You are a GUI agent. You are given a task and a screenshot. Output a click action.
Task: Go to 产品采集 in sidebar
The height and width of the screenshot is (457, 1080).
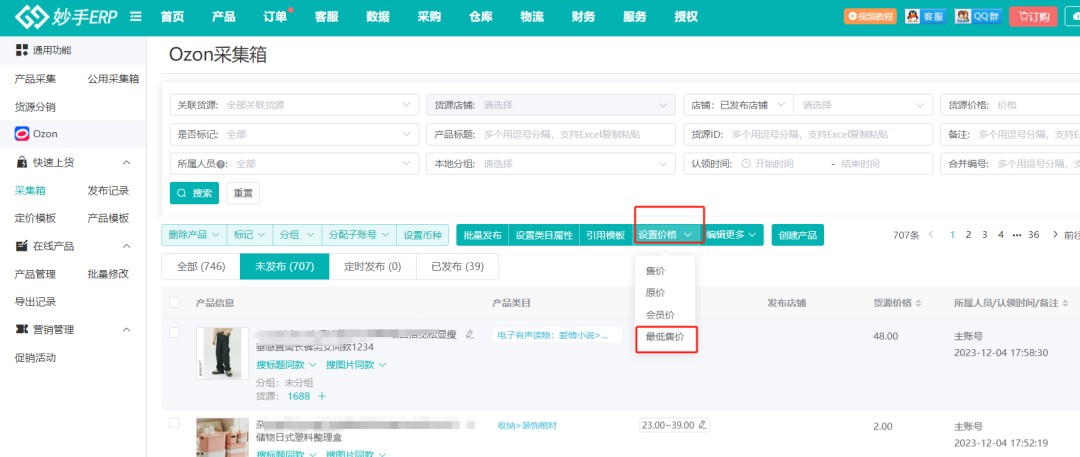35,79
